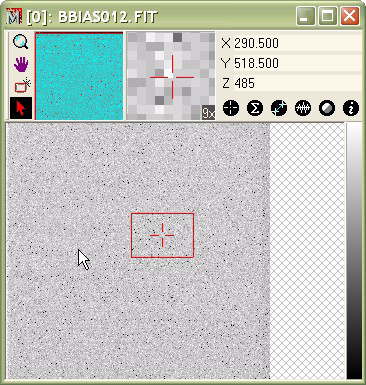
Task: Minimize the BBIAS012.FIT image window
Action: point(306,16)
